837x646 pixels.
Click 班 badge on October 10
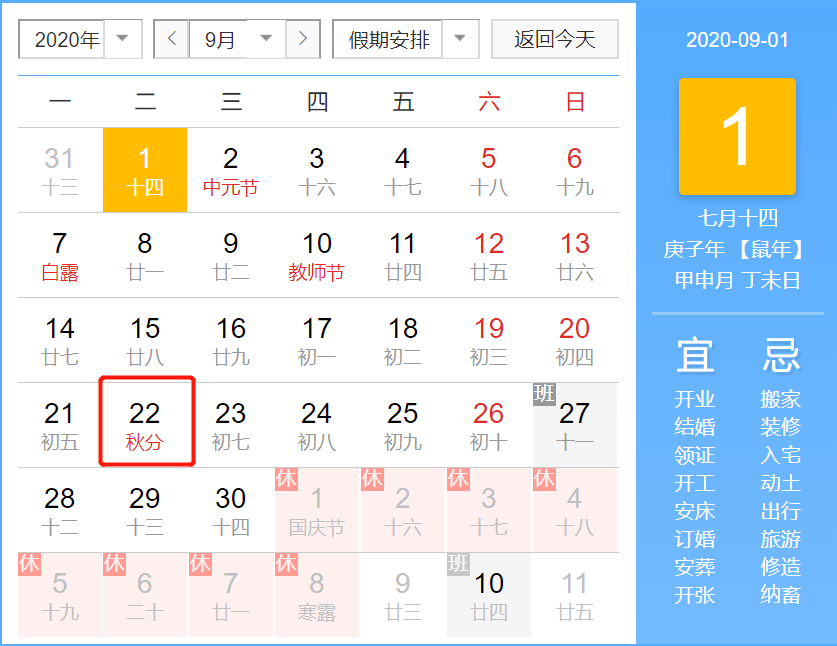(x=458, y=564)
